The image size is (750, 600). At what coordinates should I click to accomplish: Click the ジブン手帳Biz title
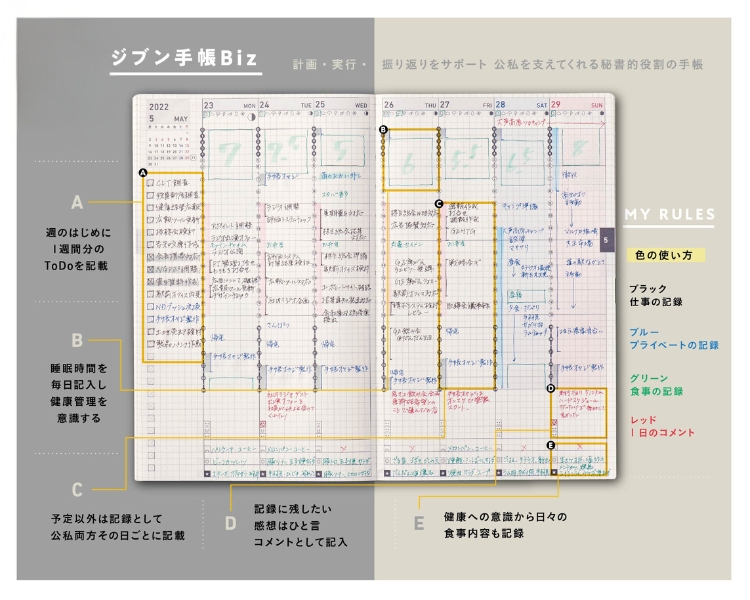point(185,58)
